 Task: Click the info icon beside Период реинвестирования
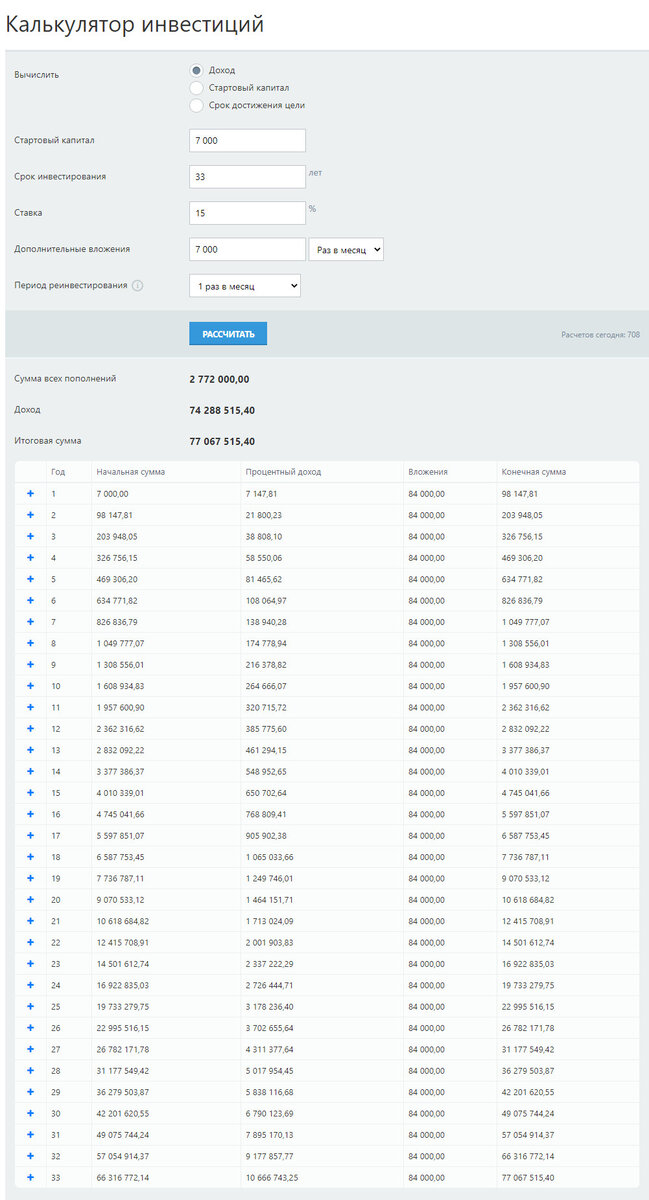(x=138, y=285)
